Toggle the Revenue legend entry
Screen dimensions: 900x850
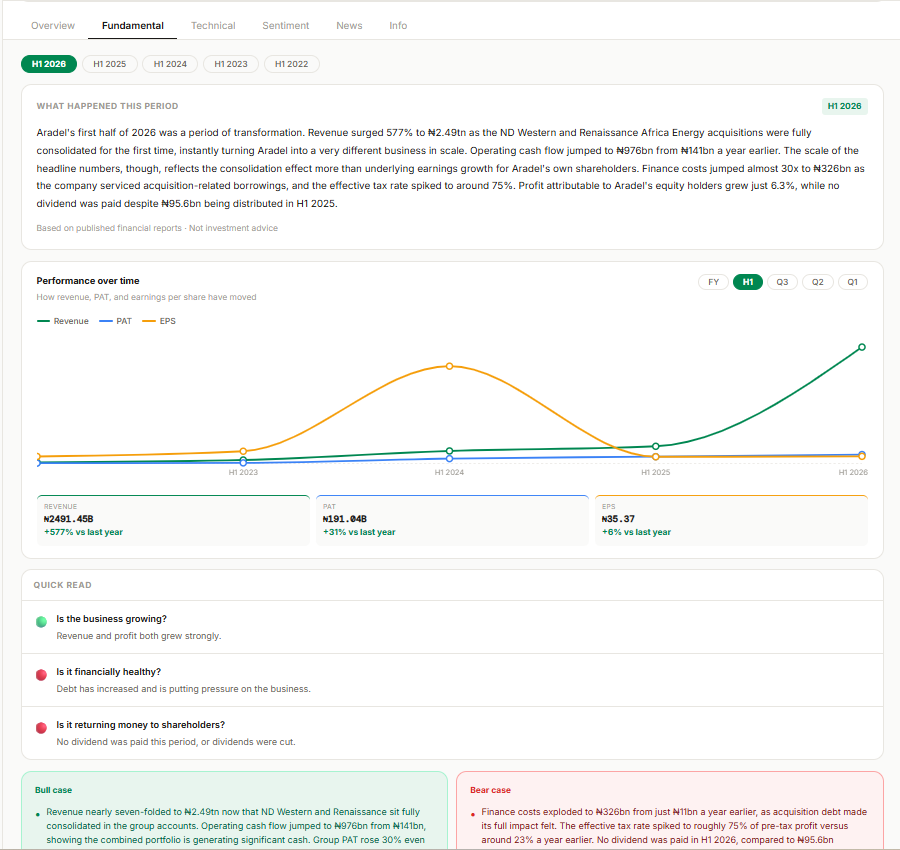tap(63, 321)
